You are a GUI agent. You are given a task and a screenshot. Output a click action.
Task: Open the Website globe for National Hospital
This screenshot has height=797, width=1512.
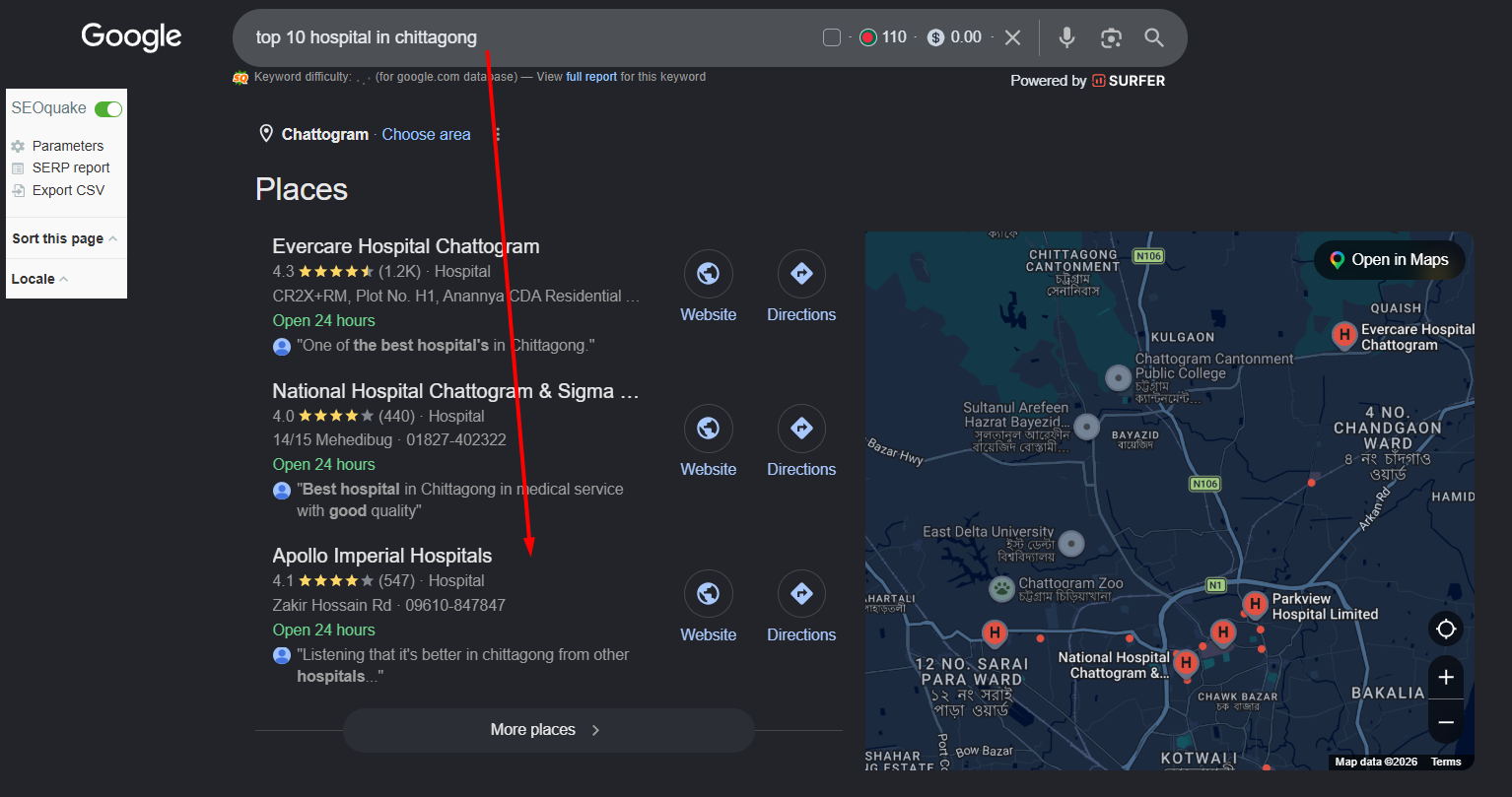(709, 429)
